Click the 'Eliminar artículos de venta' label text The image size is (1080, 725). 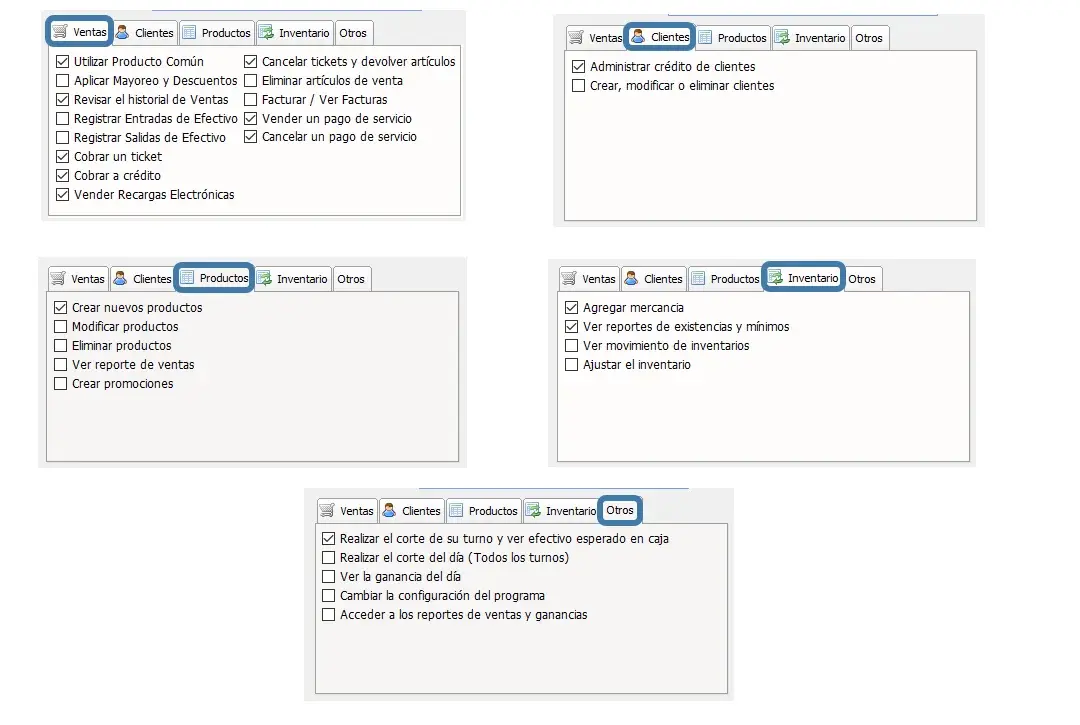[x=332, y=81]
